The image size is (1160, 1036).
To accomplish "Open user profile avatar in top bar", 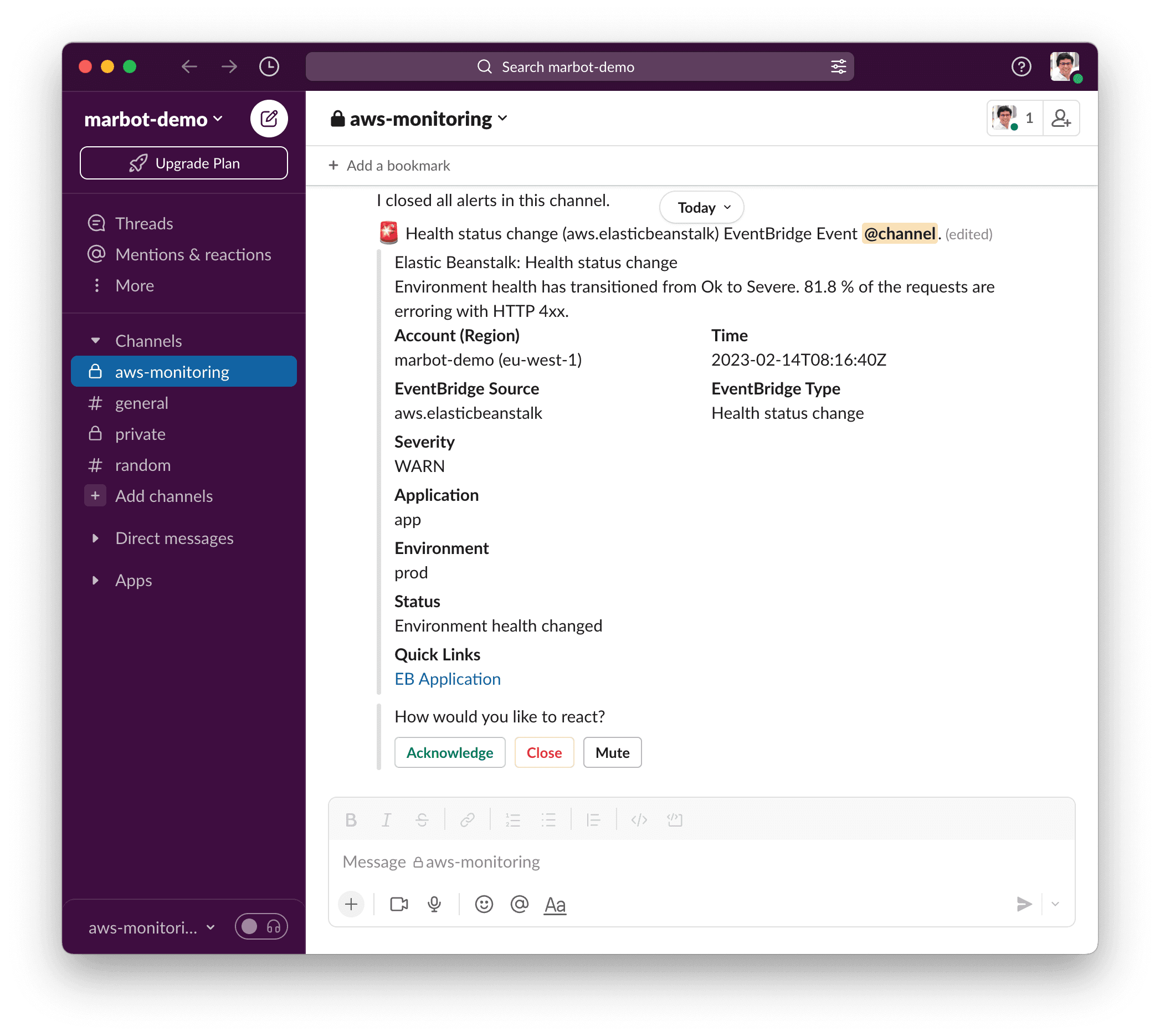I will click(1065, 66).
